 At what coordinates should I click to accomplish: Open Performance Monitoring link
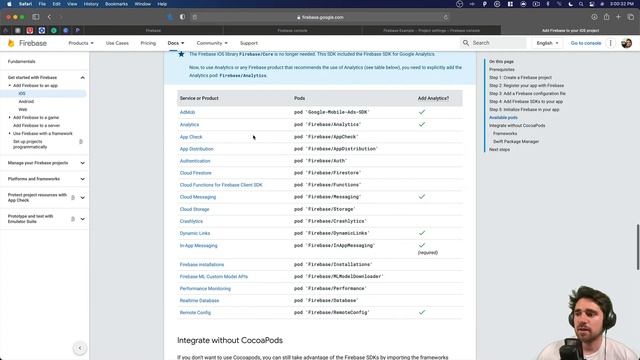point(205,289)
